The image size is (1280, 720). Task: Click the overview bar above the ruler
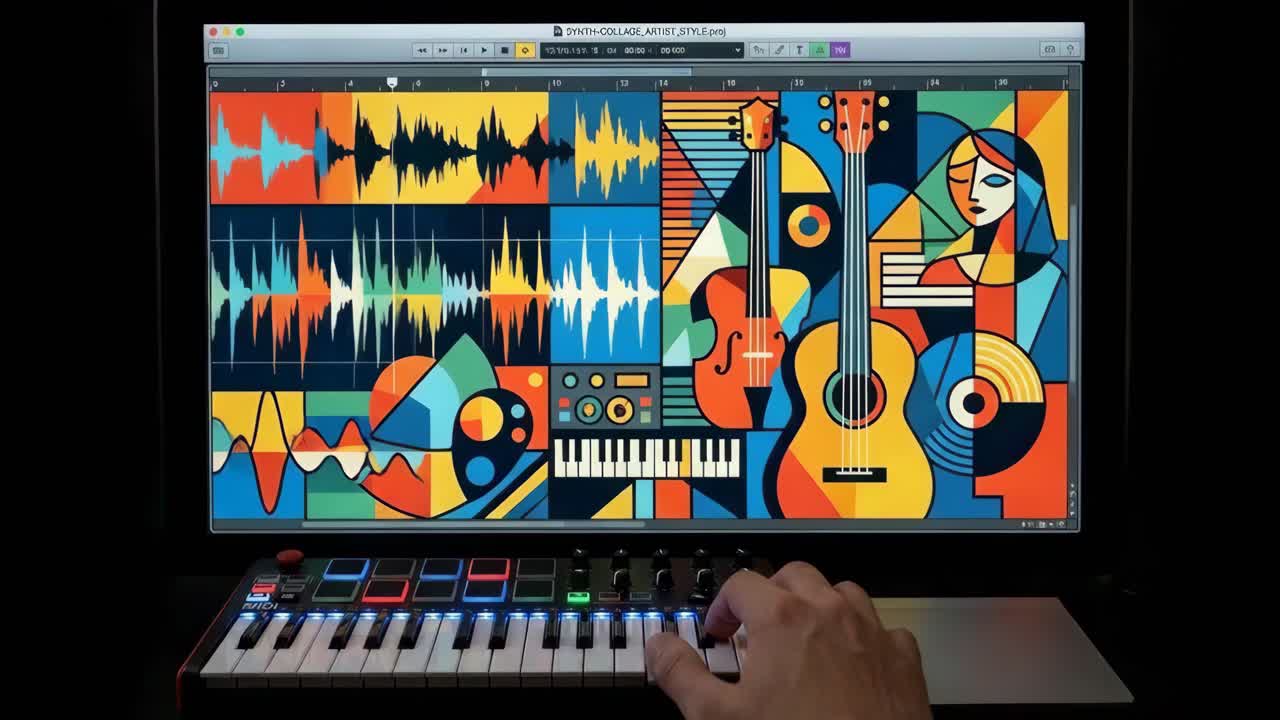[586, 72]
